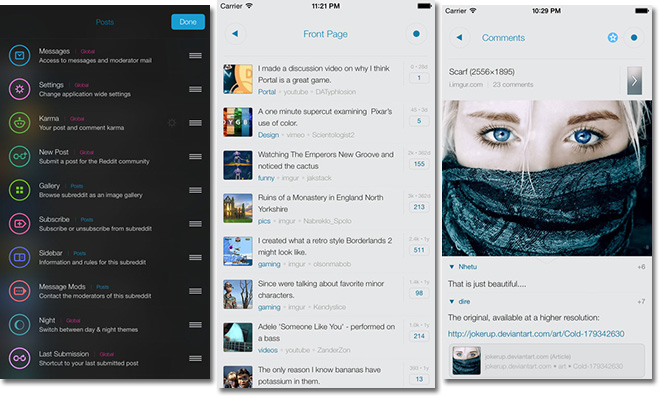Image resolution: width=660 pixels, height=396 pixels.
Task: Open the Last Submission icon
Action: (19, 358)
